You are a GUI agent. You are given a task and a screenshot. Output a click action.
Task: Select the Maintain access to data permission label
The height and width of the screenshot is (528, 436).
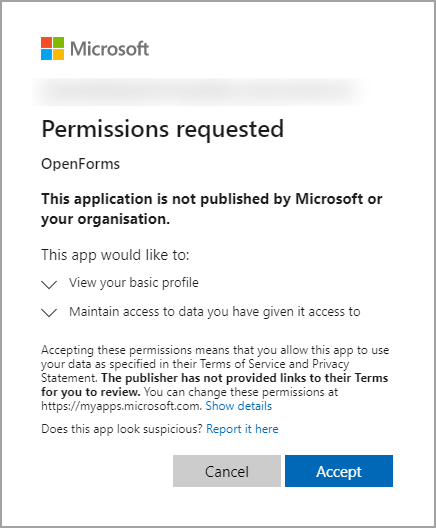tap(214, 312)
